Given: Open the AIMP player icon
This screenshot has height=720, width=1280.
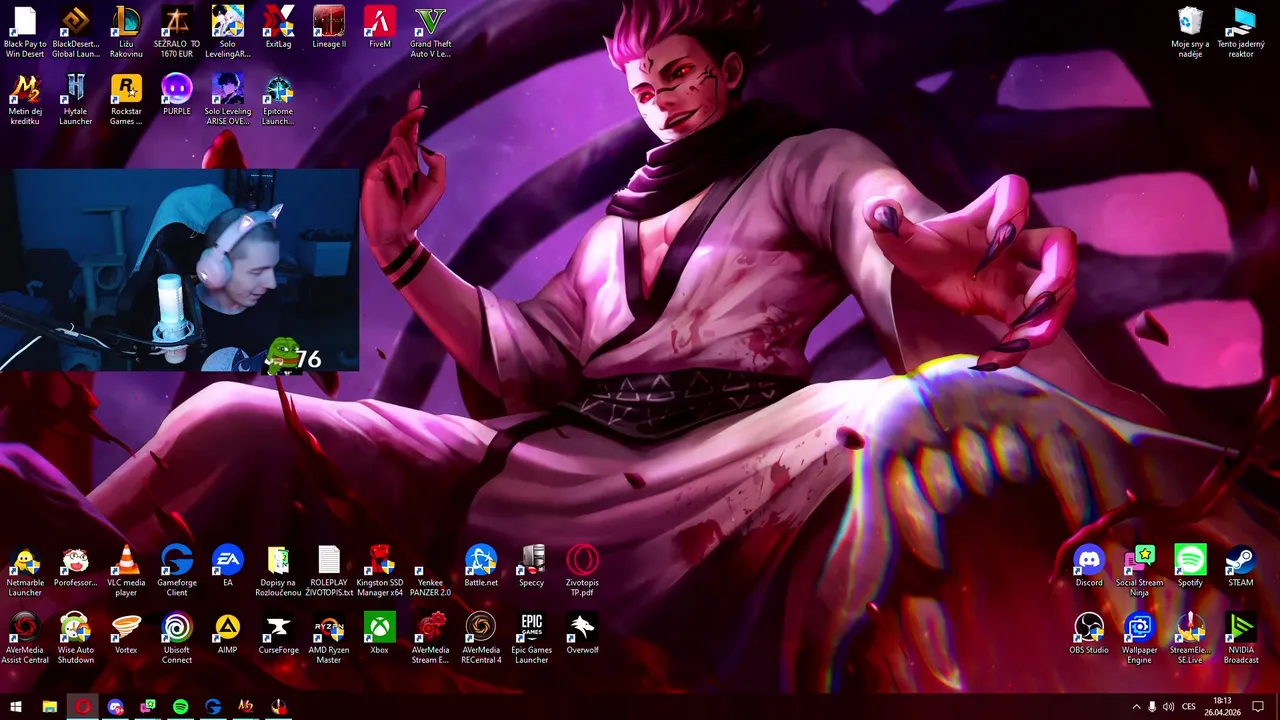Looking at the screenshot, I should point(228,633).
